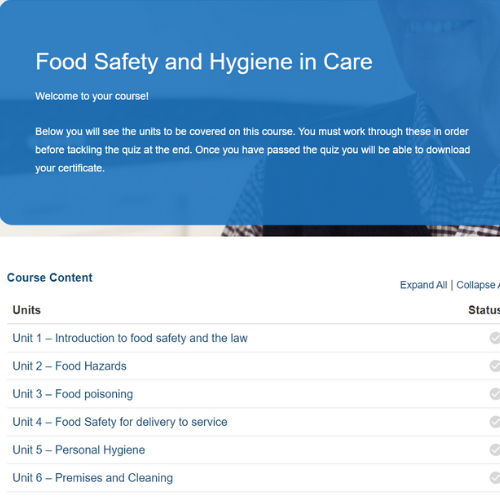Click the Unit 1 completion status checkmark
The height and width of the screenshot is (500, 500).
click(x=495, y=338)
